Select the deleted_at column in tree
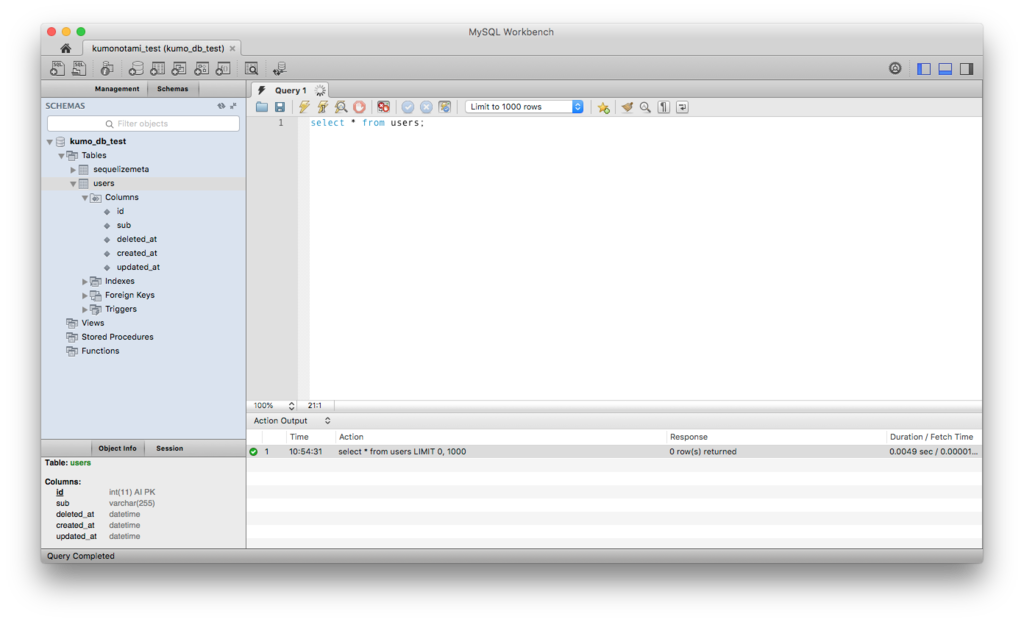The height and width of the screenshot is (622, 1024). click(136, 239)
